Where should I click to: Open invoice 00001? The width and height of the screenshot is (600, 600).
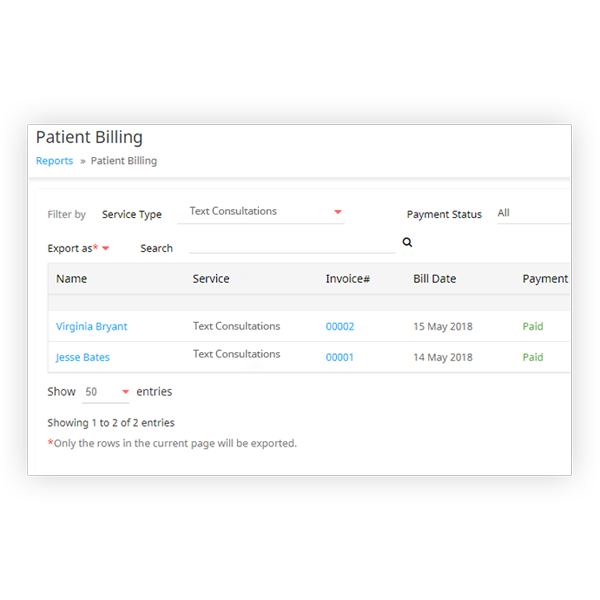point(340,357)
